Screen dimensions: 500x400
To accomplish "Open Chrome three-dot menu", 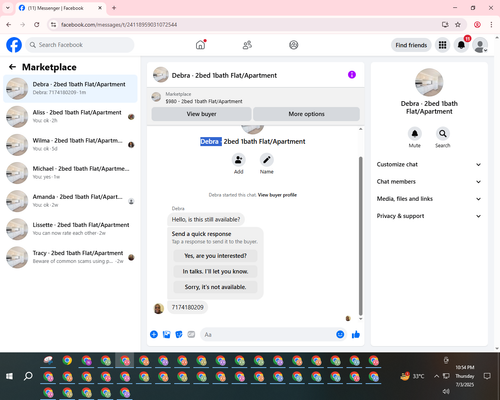I will point(491,25).
